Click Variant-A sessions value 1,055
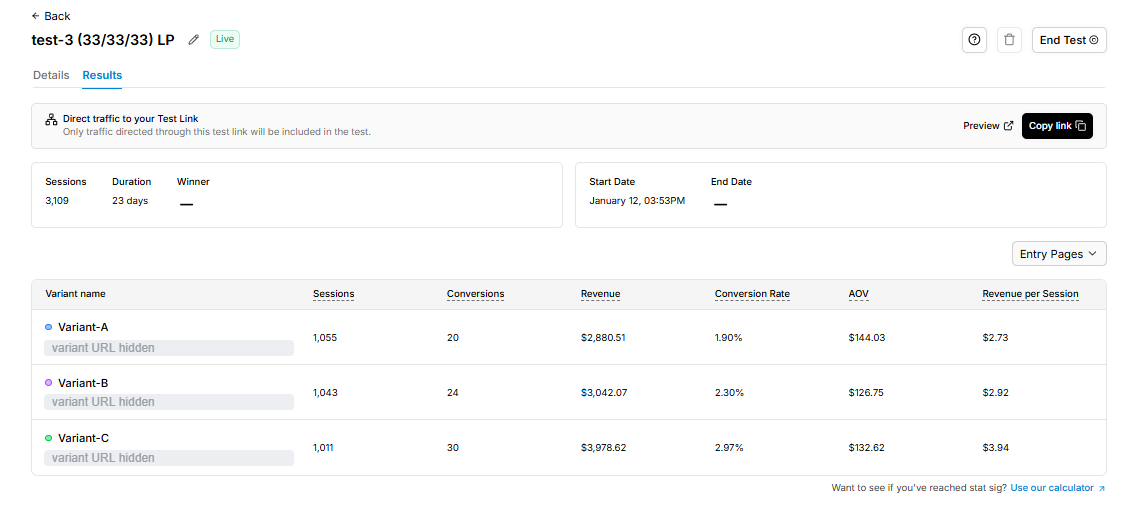1135x515 pixels. [325, 338]
